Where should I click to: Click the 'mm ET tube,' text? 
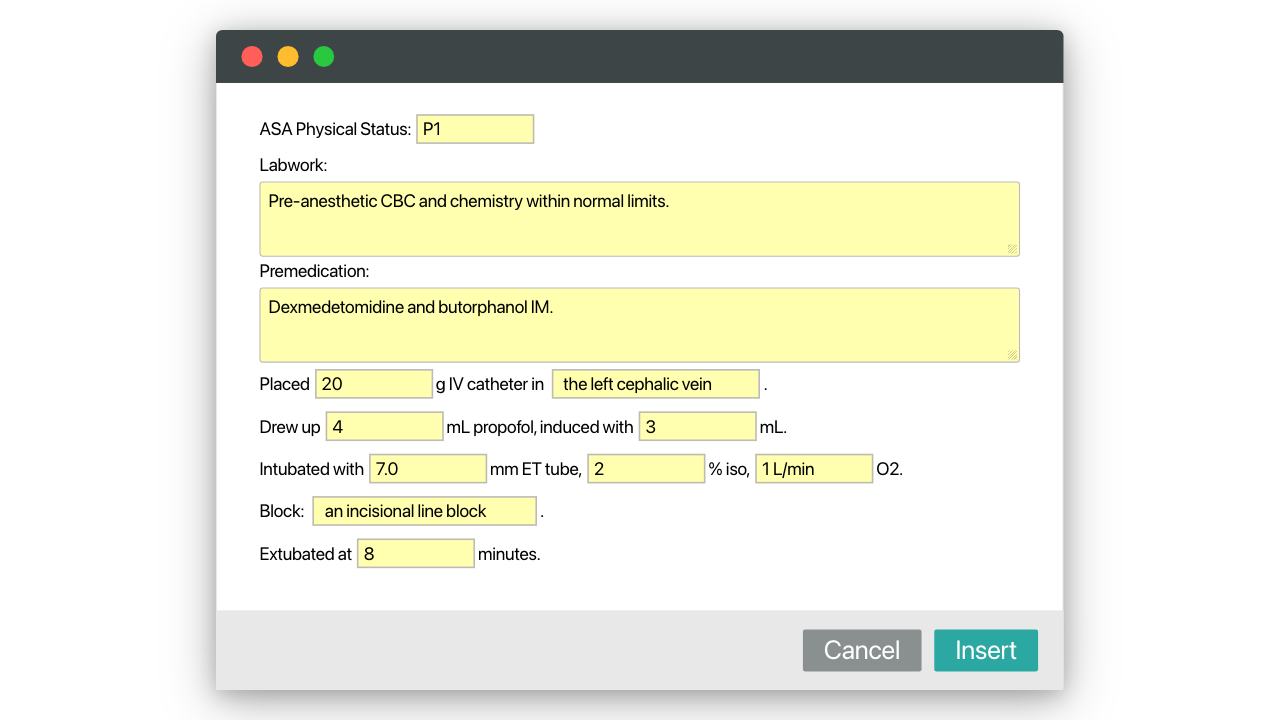536,469
